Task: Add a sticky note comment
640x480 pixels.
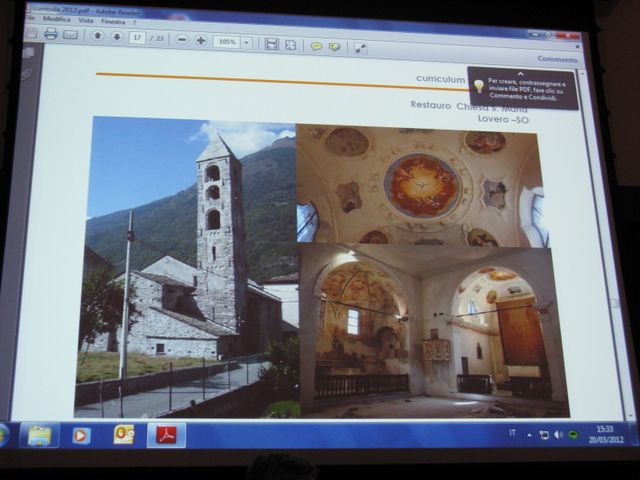Action: 316,46
